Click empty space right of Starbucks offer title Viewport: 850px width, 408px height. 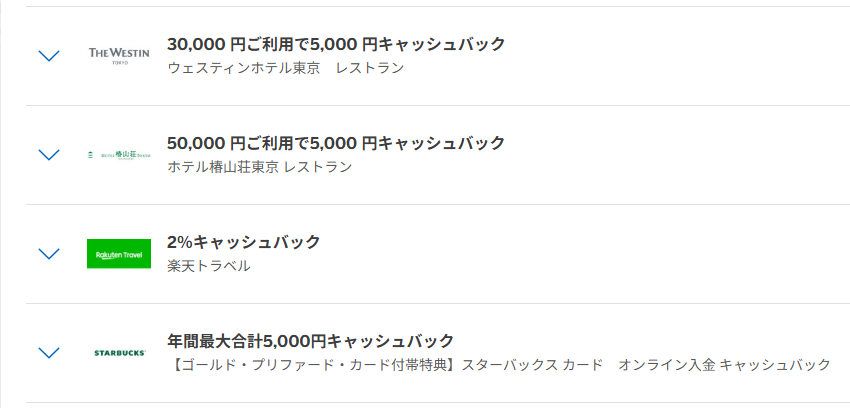(650, 341)
